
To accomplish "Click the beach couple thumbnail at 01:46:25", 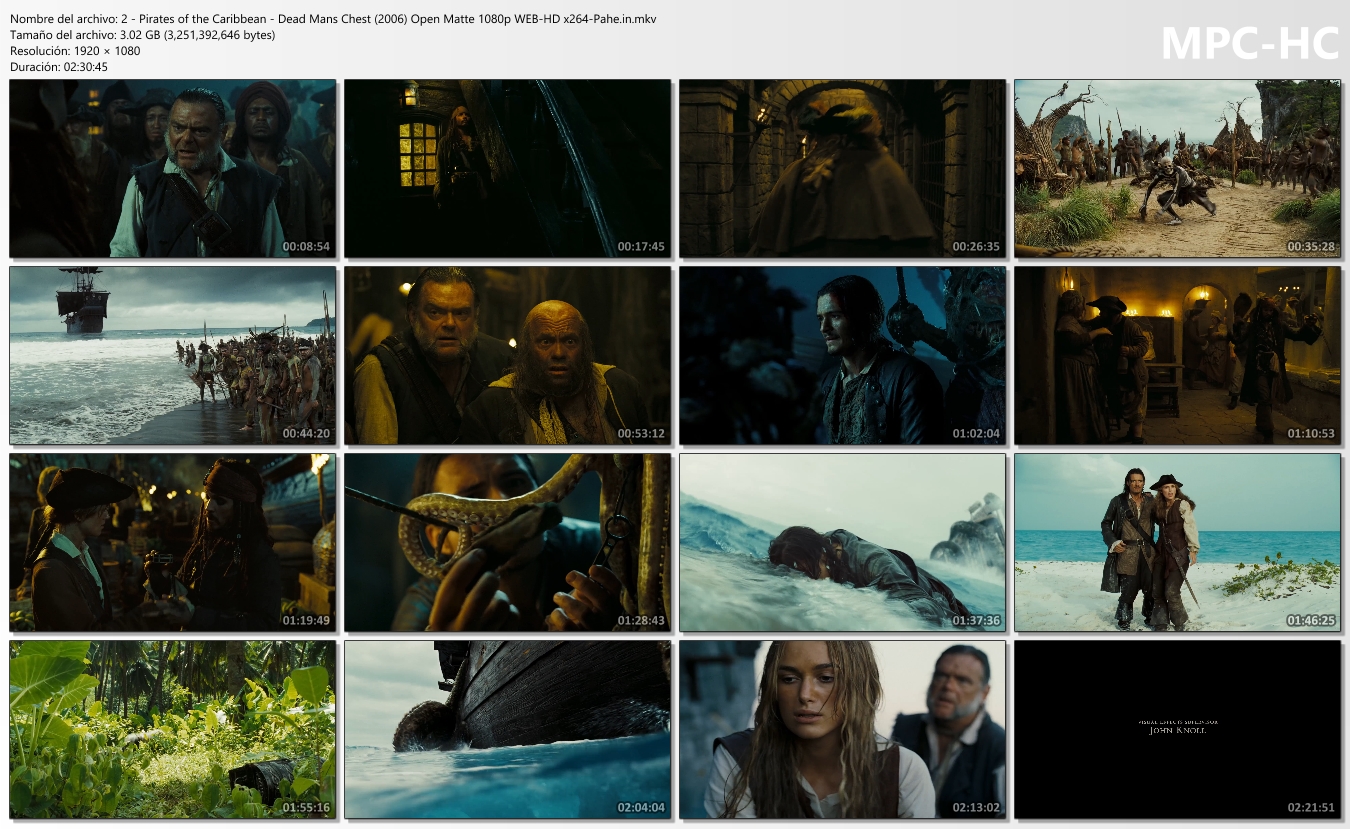I will 1177,542.
